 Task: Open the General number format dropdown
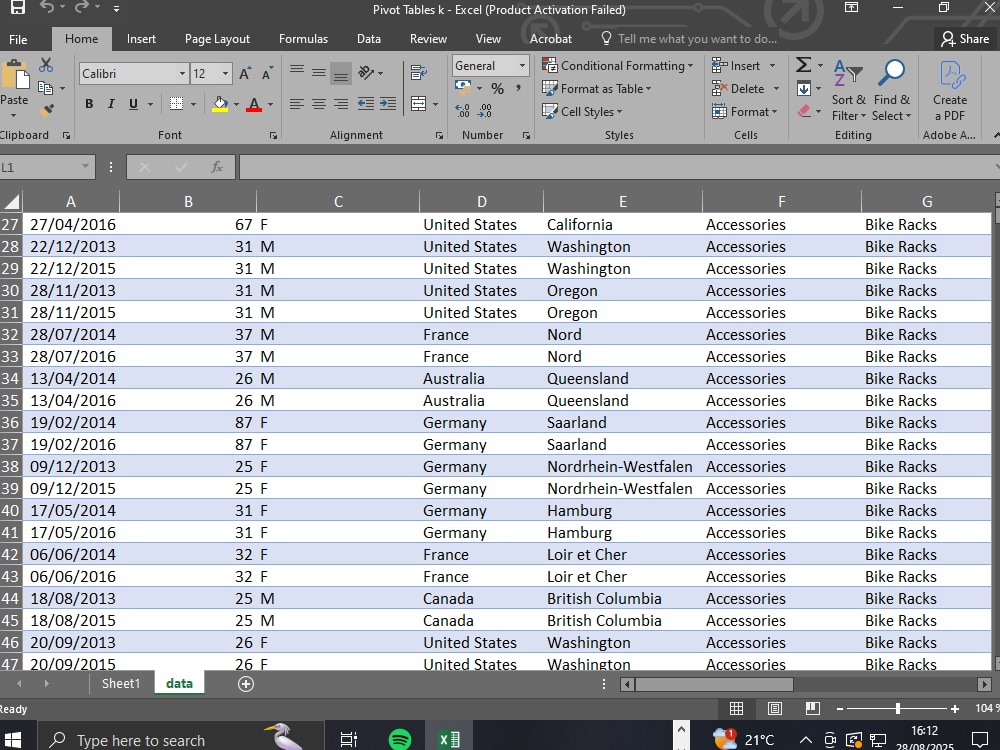pyautogui.click(x=522, y=65)
